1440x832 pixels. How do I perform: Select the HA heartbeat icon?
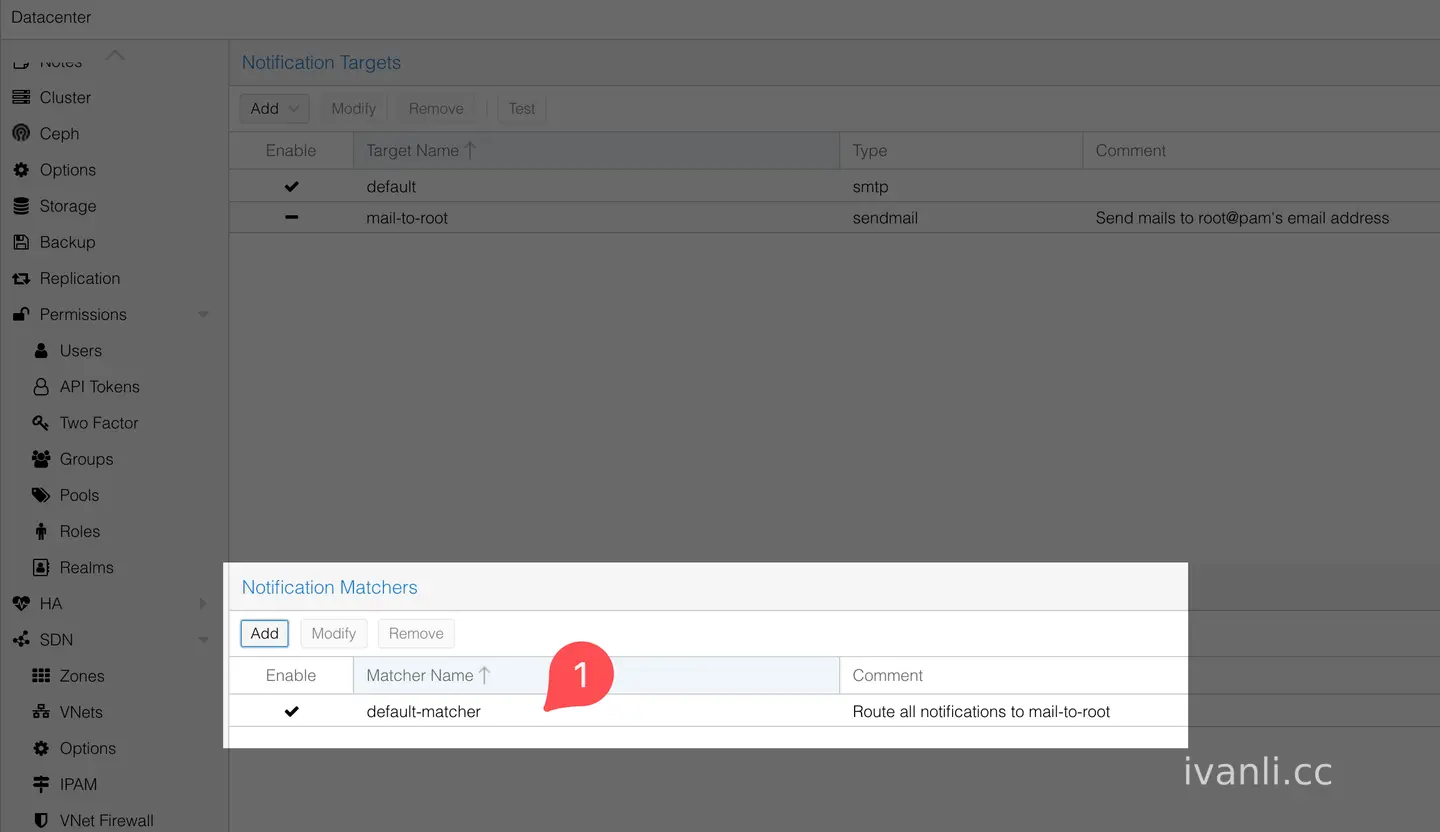(21, 604)
